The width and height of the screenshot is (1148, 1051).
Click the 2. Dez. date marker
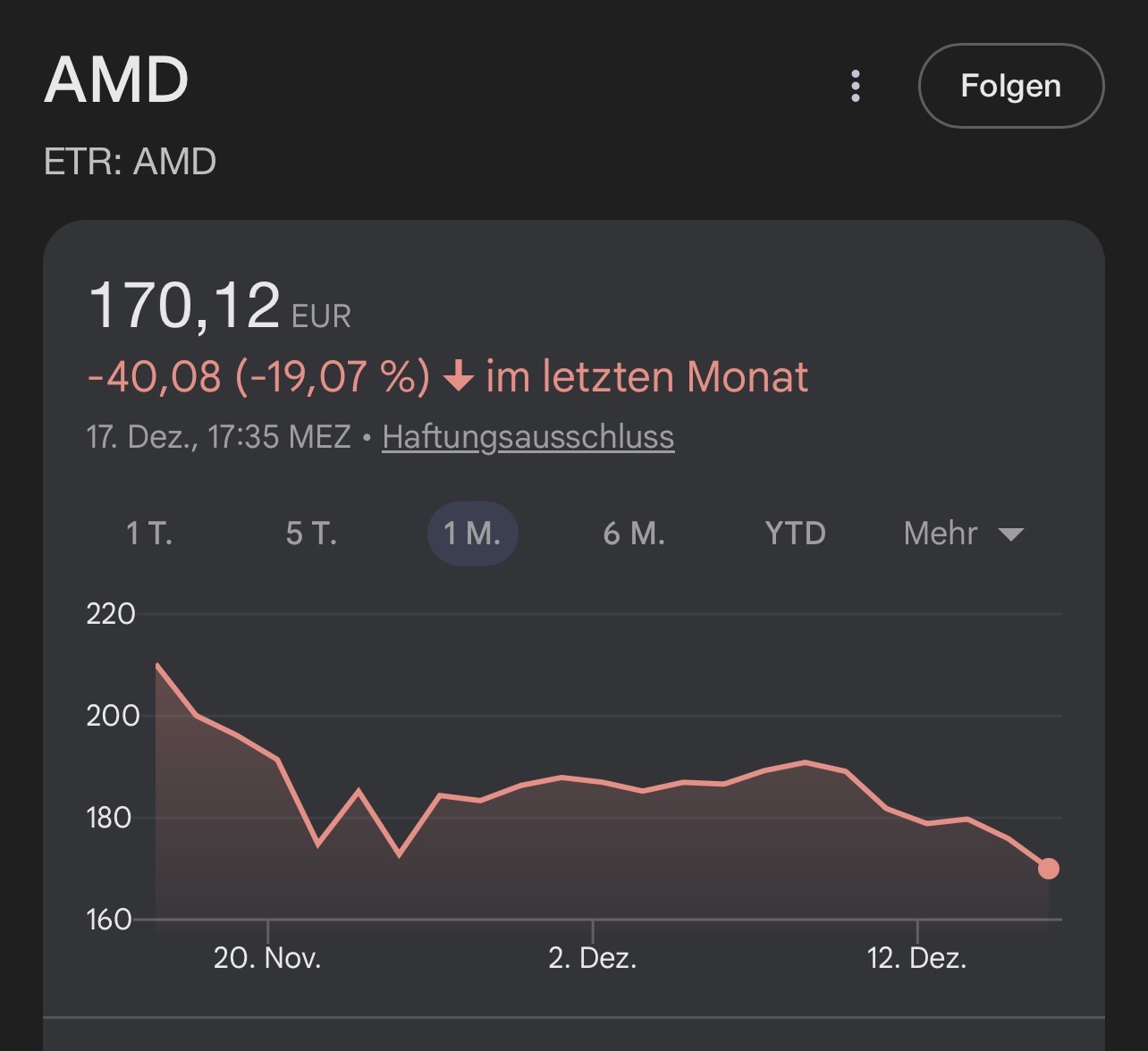pyautogui.click(x=592, y=958)
